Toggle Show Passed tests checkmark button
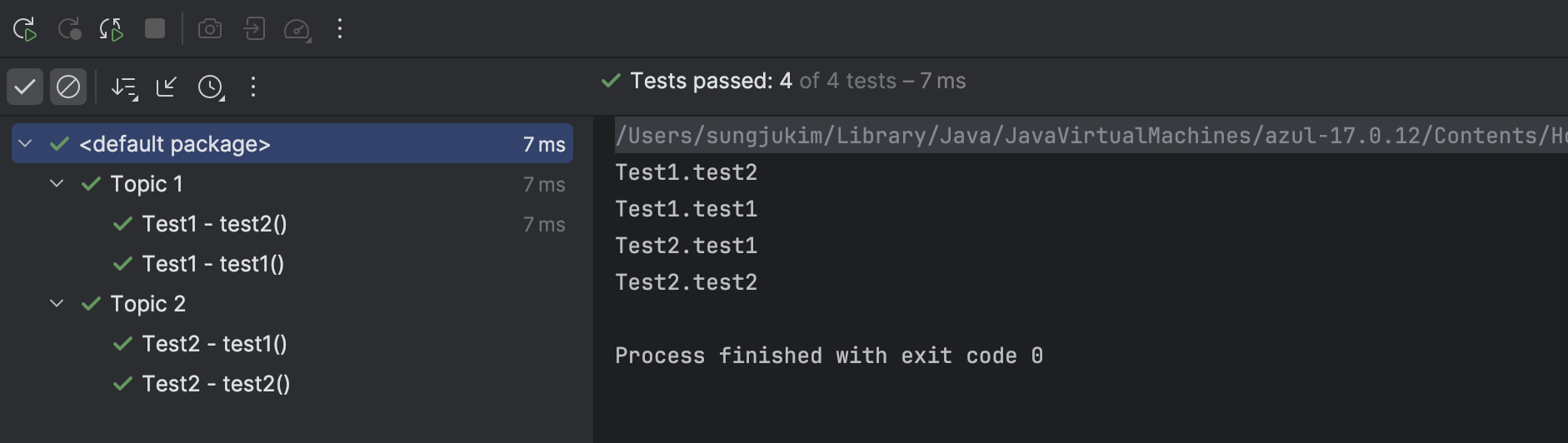 pyautogui.click(x=25, y=87)
